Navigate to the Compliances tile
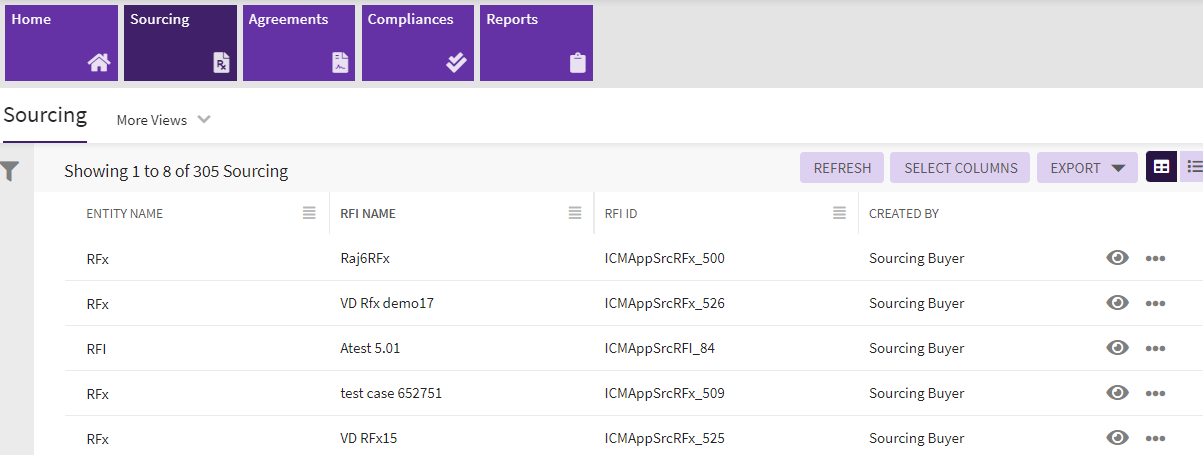Image resolution: width=1203 pixels, height=455 pixels. coord(417,43)
